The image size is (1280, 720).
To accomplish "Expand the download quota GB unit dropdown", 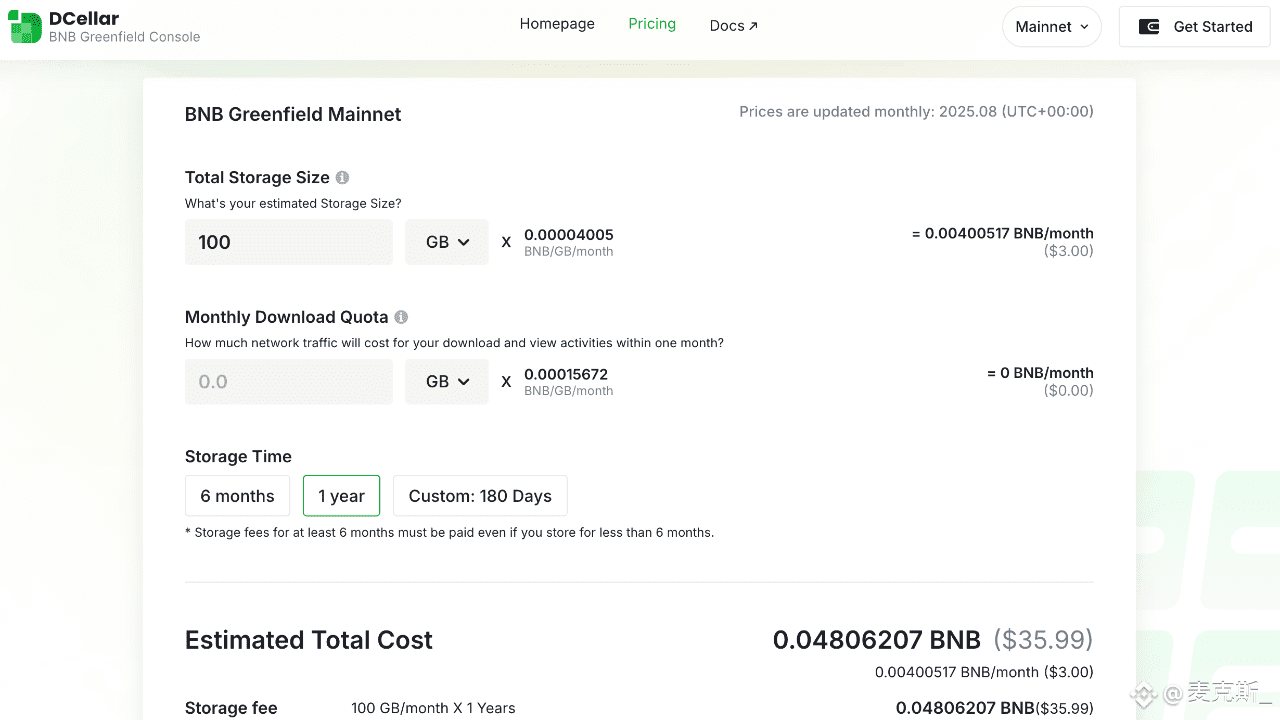I will [x=447, y=382].
